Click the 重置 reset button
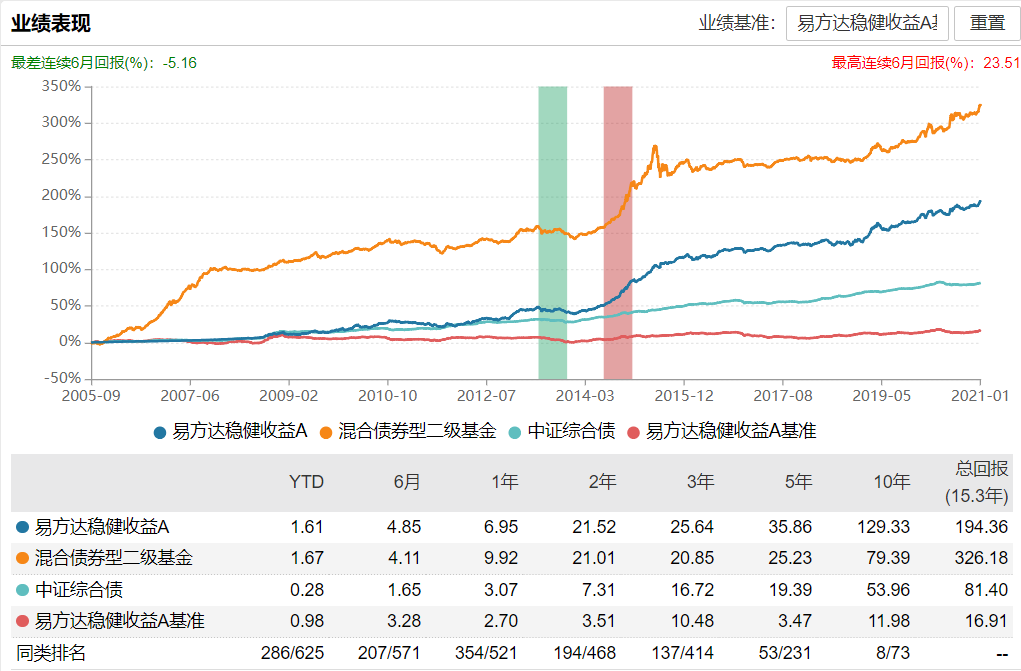 tap(986, 24)
